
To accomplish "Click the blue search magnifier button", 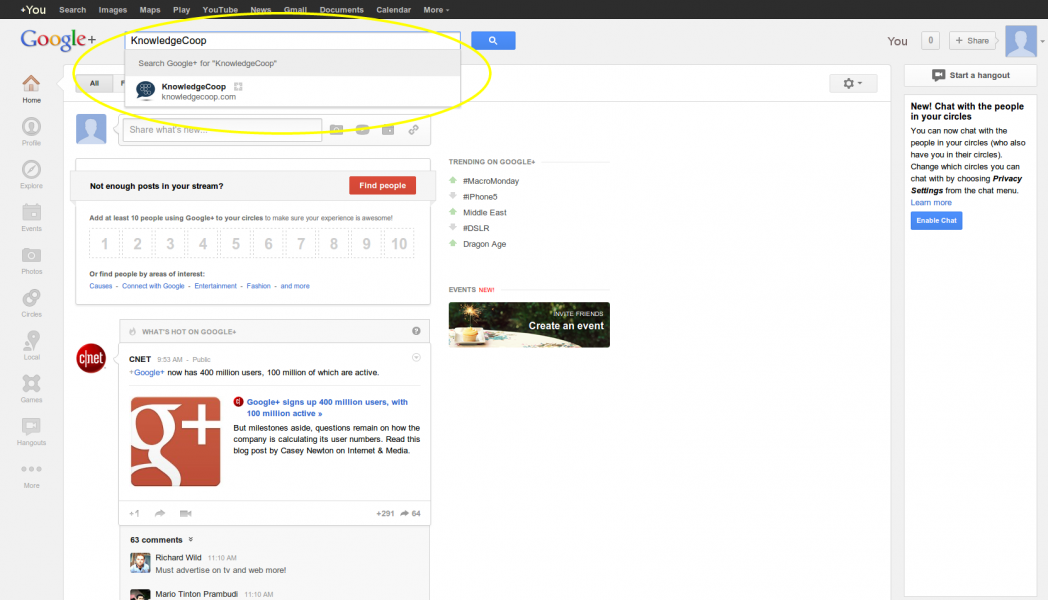I will pos(493,41).
